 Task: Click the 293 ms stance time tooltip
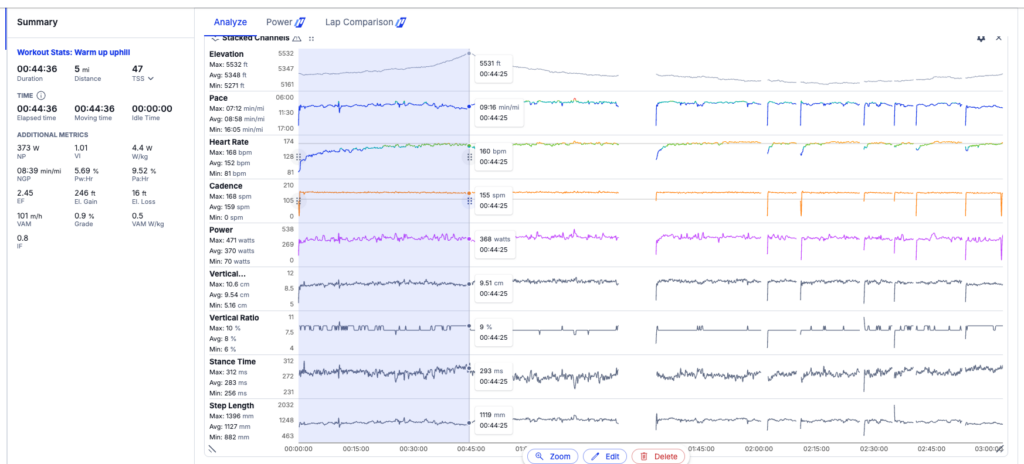[x=494, y=376]
